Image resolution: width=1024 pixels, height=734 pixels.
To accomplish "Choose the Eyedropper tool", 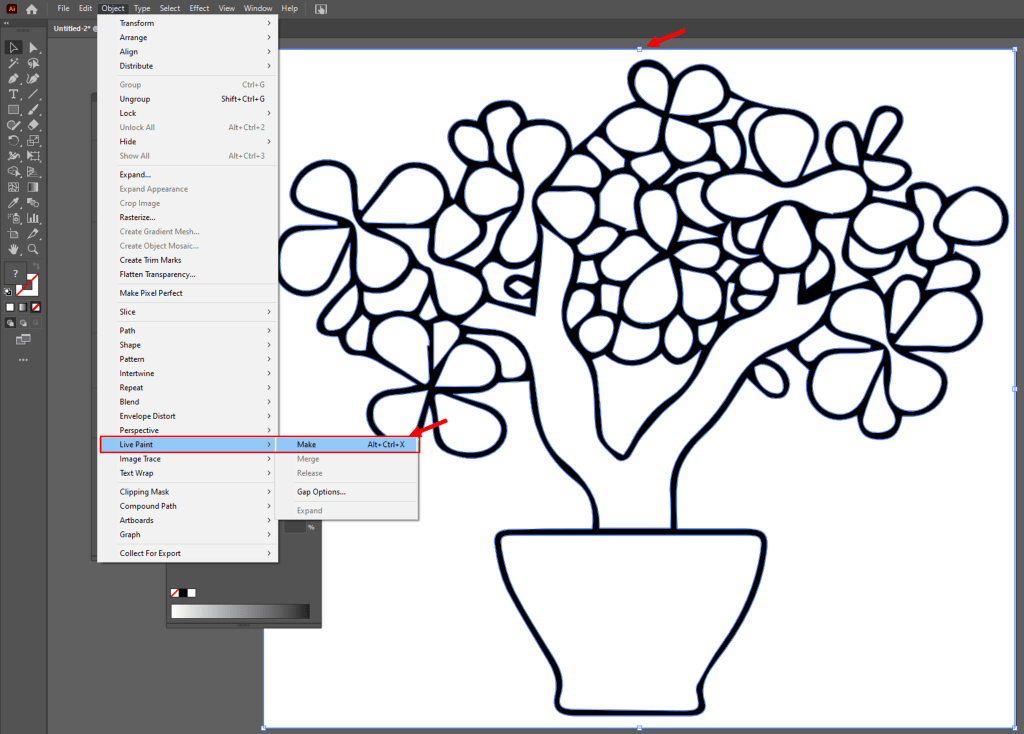I will pyautogui.click(x=14, y=202).
